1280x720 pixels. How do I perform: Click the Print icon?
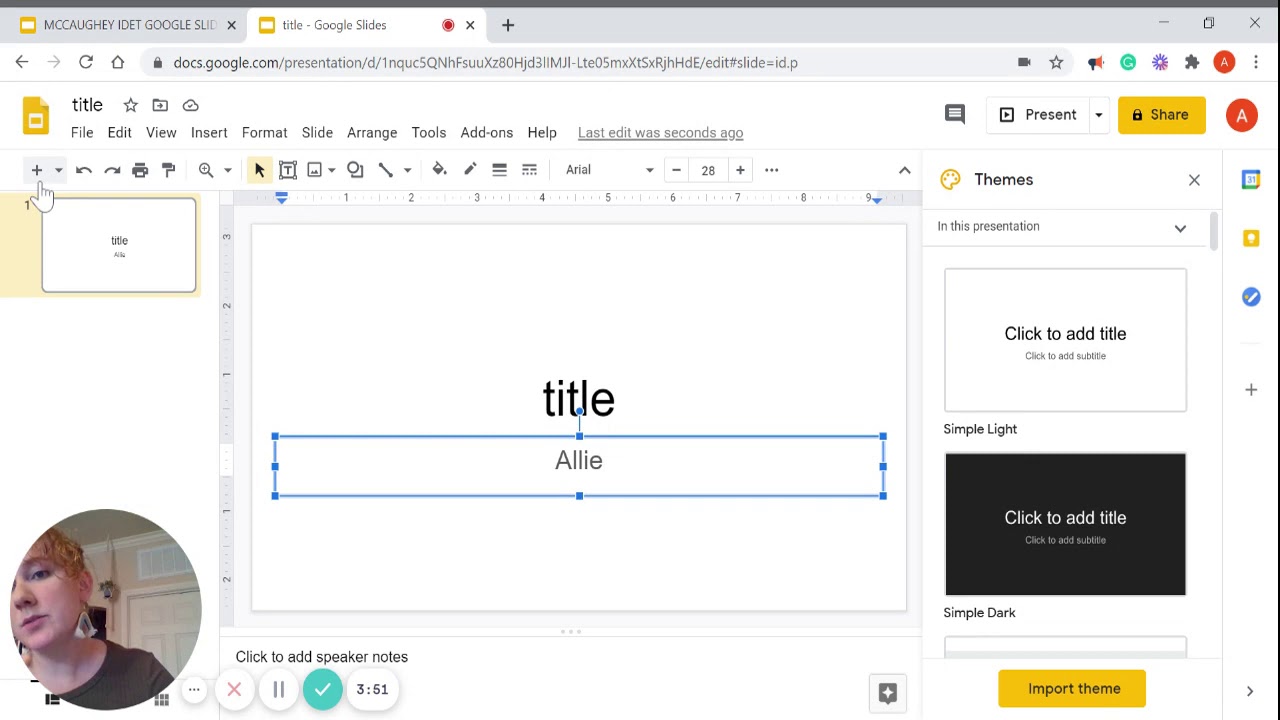[140, 170]
